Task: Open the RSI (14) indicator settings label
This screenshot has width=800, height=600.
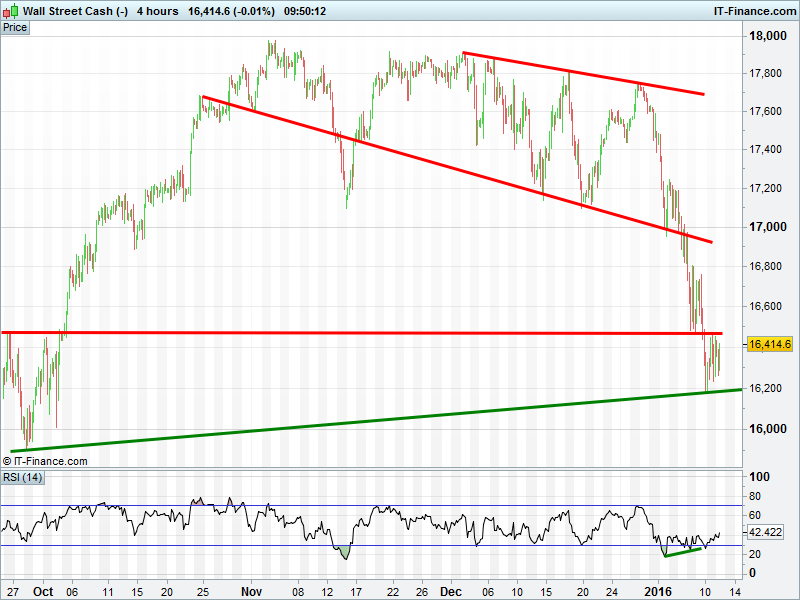Action: tap(22, 478)
